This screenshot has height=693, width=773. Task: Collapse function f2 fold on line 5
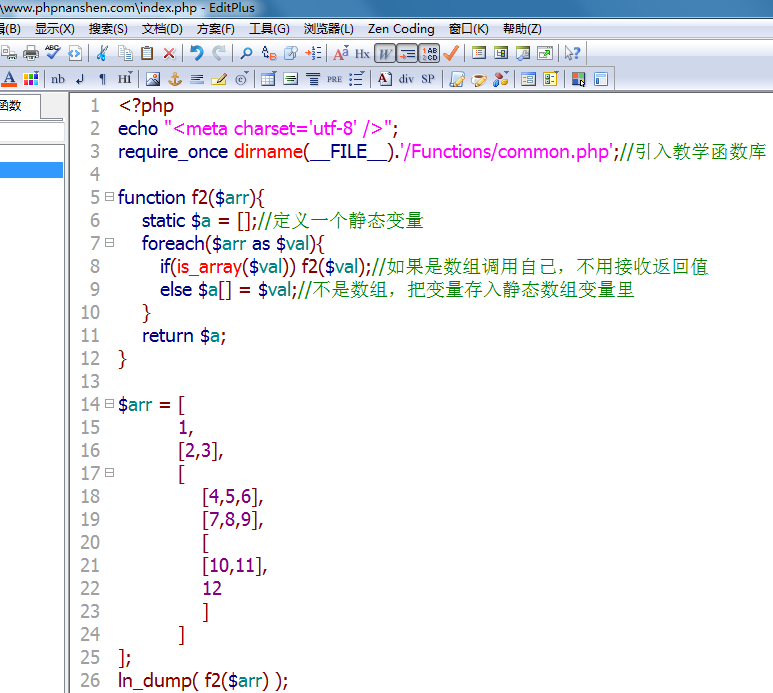tap(109, 197)
